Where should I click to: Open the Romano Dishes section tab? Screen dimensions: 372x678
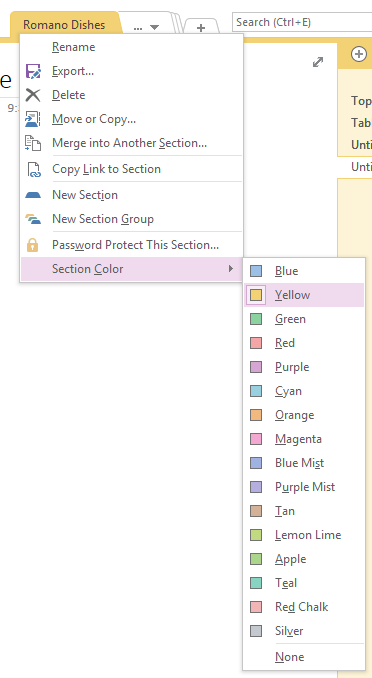[64, 25]
